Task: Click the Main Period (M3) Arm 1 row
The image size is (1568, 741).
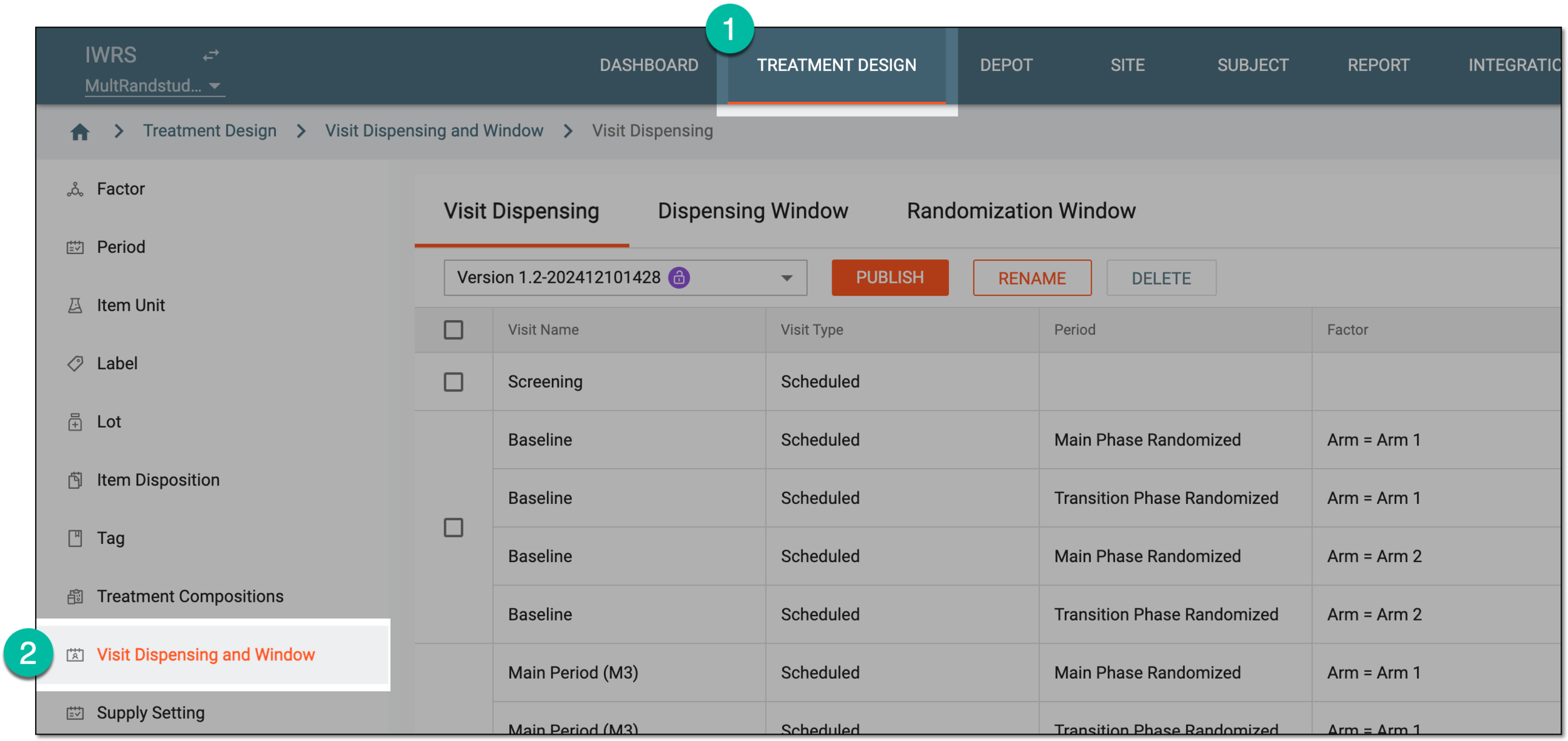Action: [1026, 673]
